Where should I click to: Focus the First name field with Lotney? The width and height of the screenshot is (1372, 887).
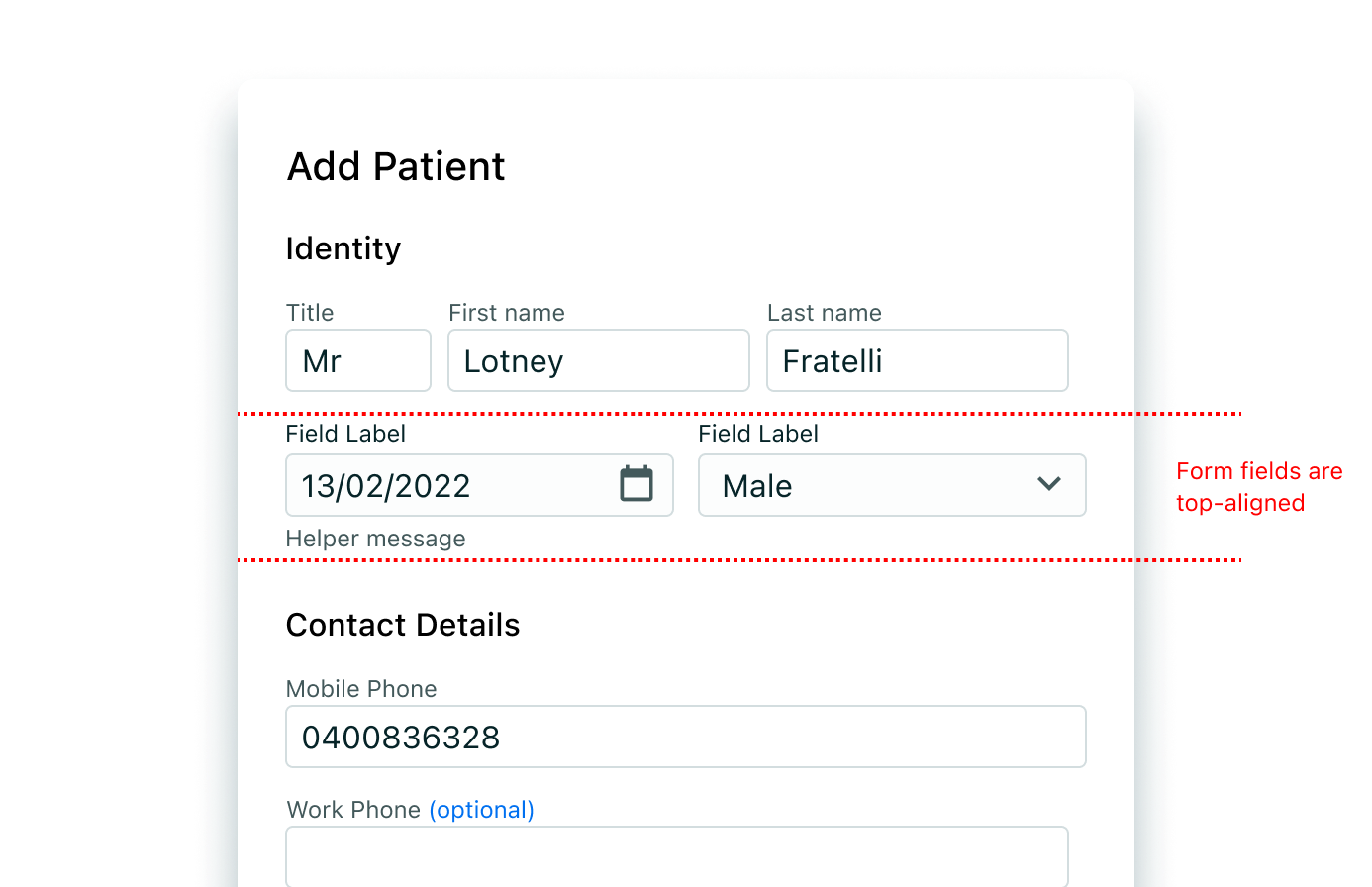click(x=599, y=360)
